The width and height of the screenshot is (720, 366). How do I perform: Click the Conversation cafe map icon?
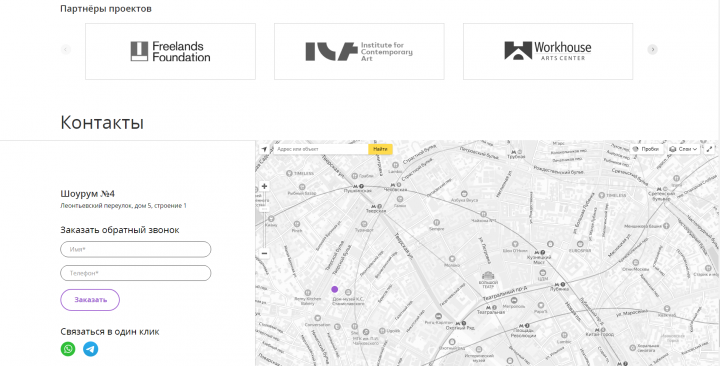318,318
